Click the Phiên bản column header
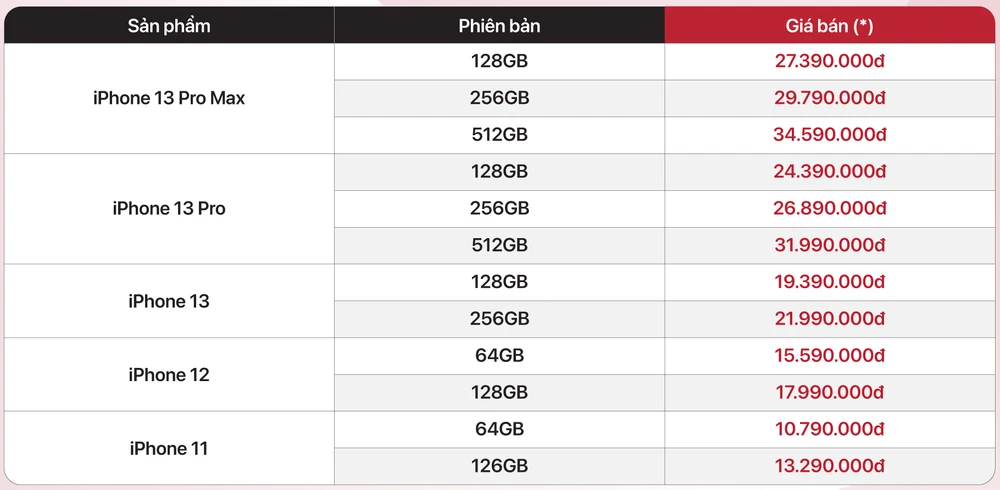 point(499,26)
